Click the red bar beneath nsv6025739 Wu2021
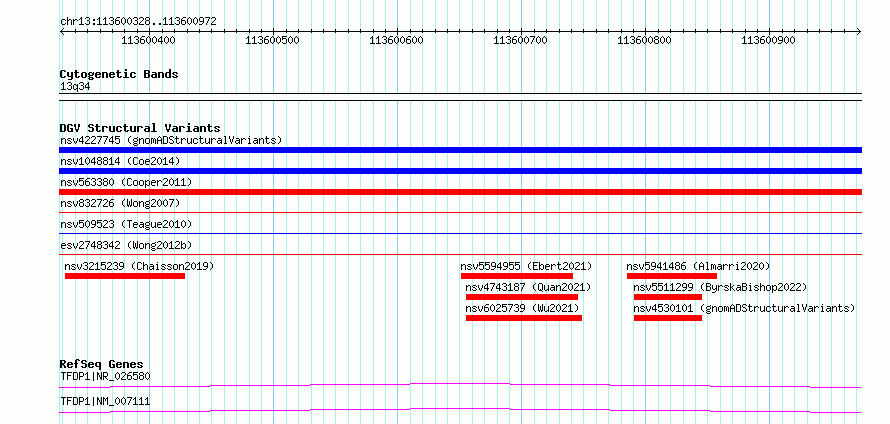 (x=524, y=318)
